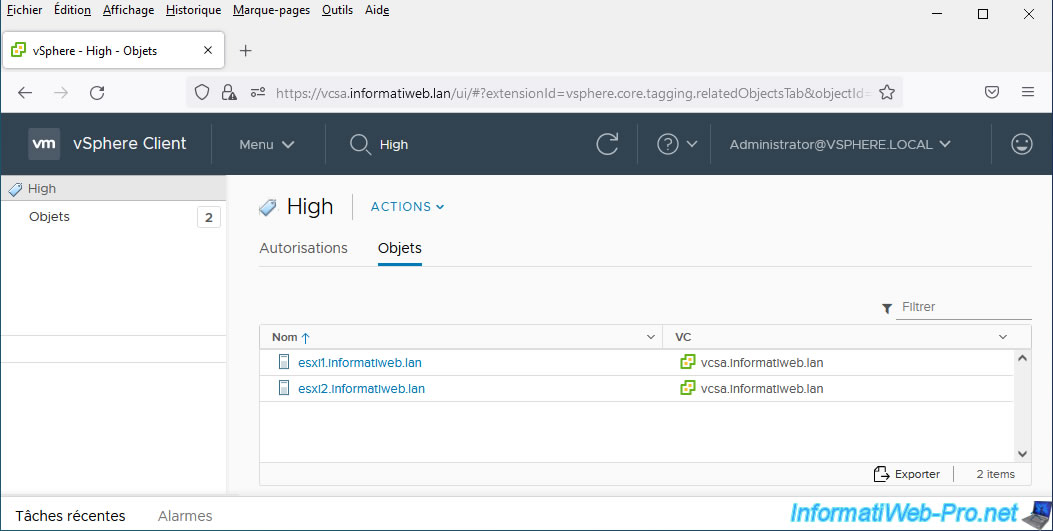Refresh the vSphere Client view
The height and width of the screenshot is (531, 1053).
pos(607,144)
